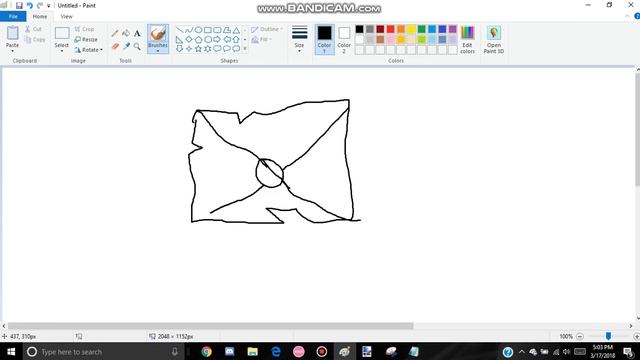The image size is (640, 360).
Task: Open the Select dropdown arrow
Action: [x=62, y=51]
